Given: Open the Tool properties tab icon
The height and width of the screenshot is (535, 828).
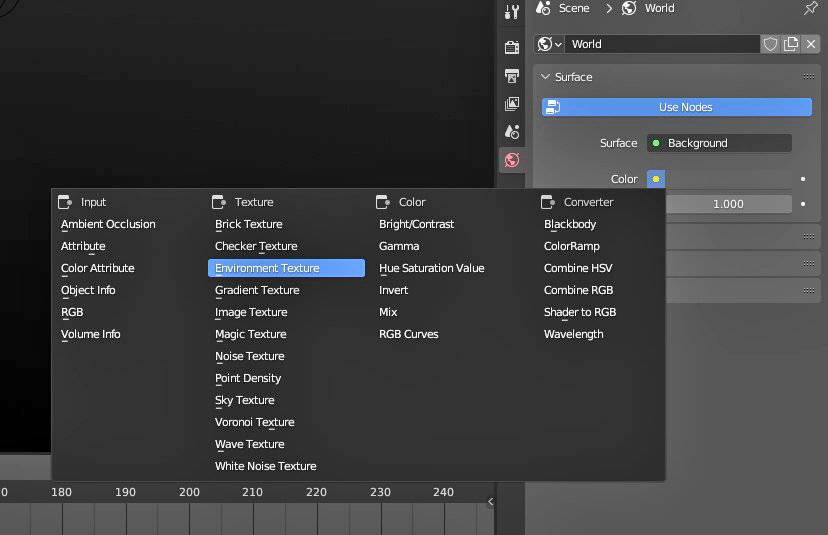Looking at the screenshot, I should (512, 12).
